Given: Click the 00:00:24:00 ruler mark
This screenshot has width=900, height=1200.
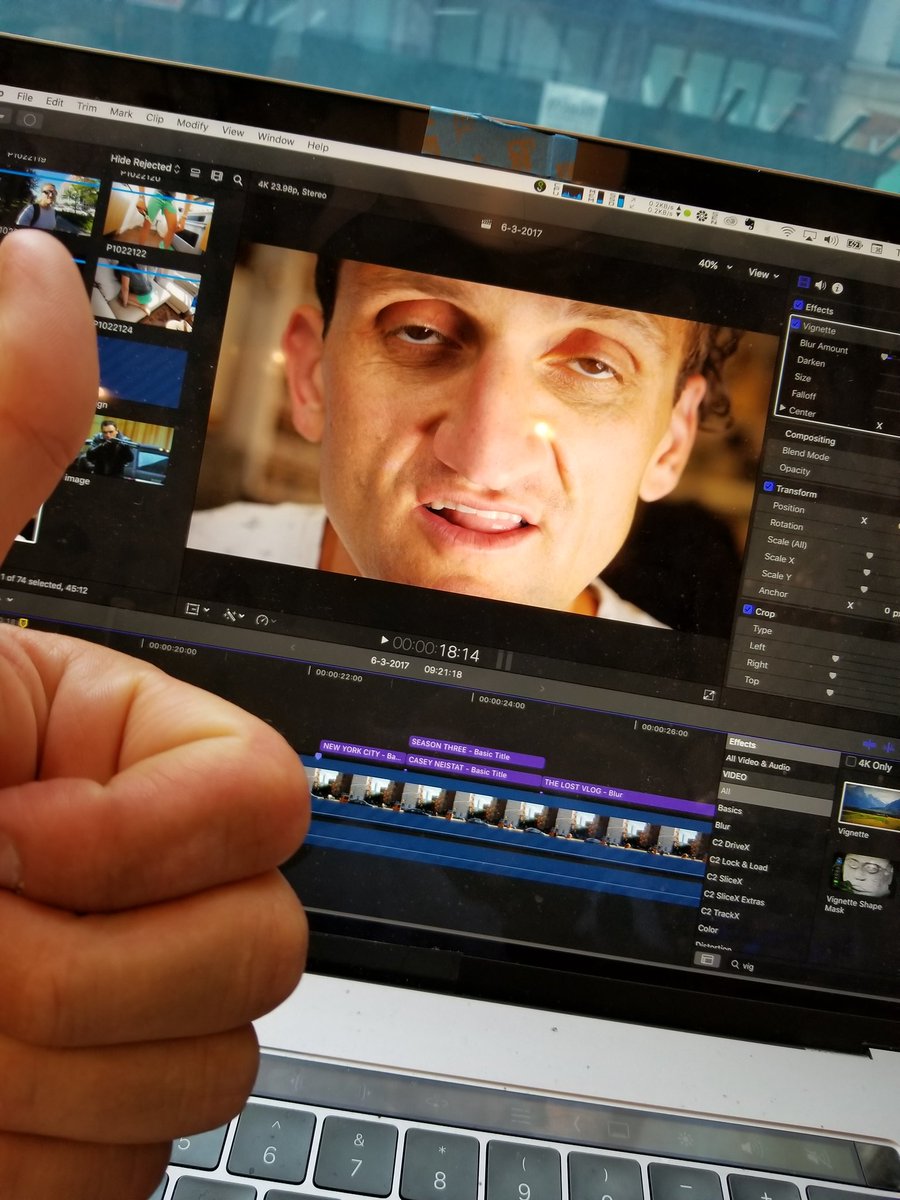Looking at the screenshot, I should point(501,704).
